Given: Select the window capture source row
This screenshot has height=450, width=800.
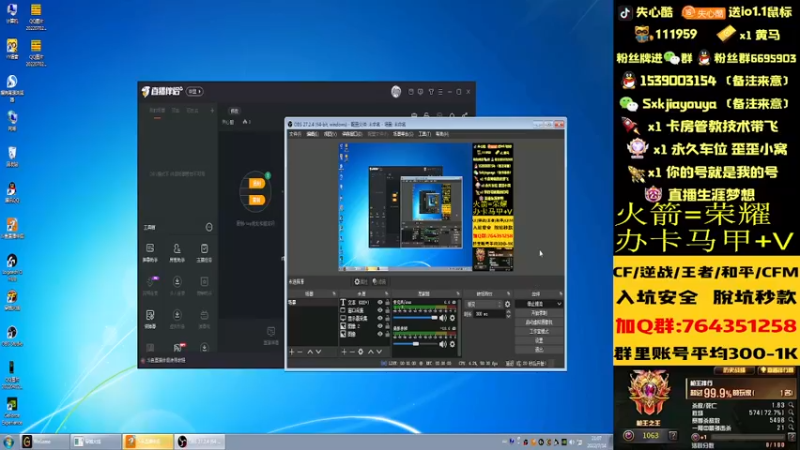Looking at the screenshot, I should point(365,310).
